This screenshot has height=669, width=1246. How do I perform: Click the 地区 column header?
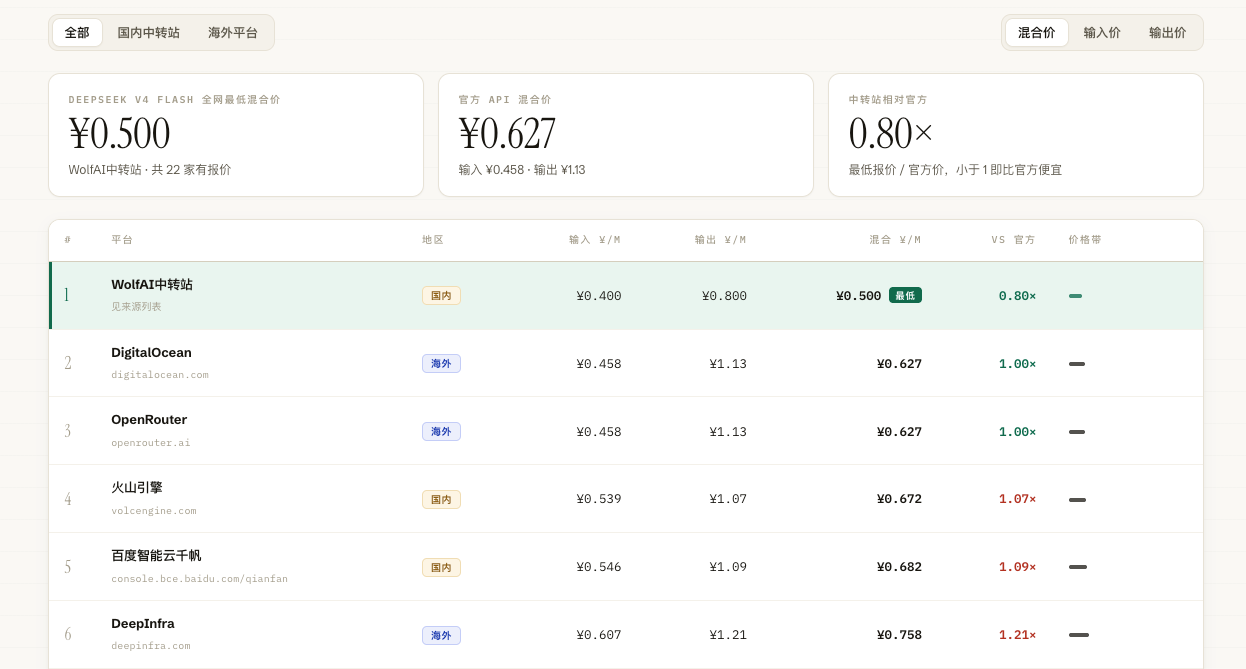point(433,240)
